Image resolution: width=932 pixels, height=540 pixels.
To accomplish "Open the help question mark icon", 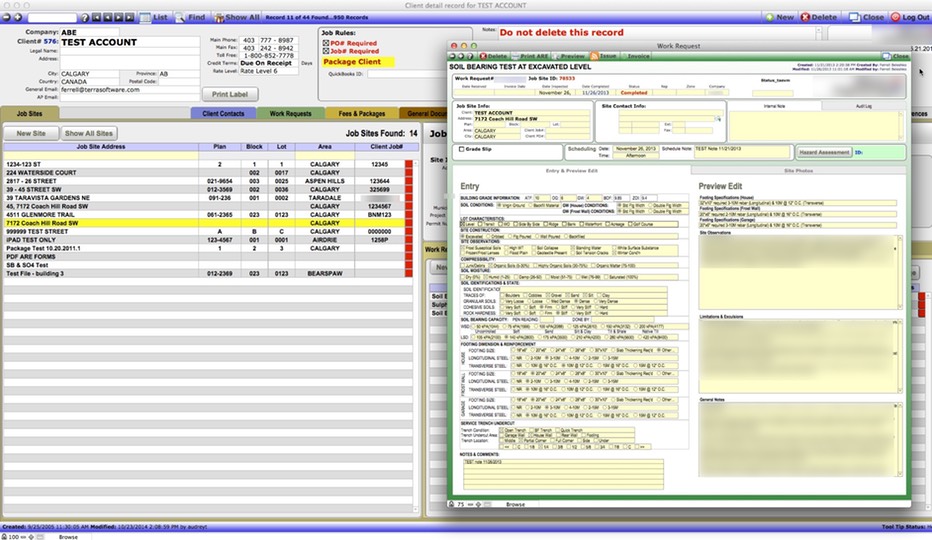I will click(85, 17).
